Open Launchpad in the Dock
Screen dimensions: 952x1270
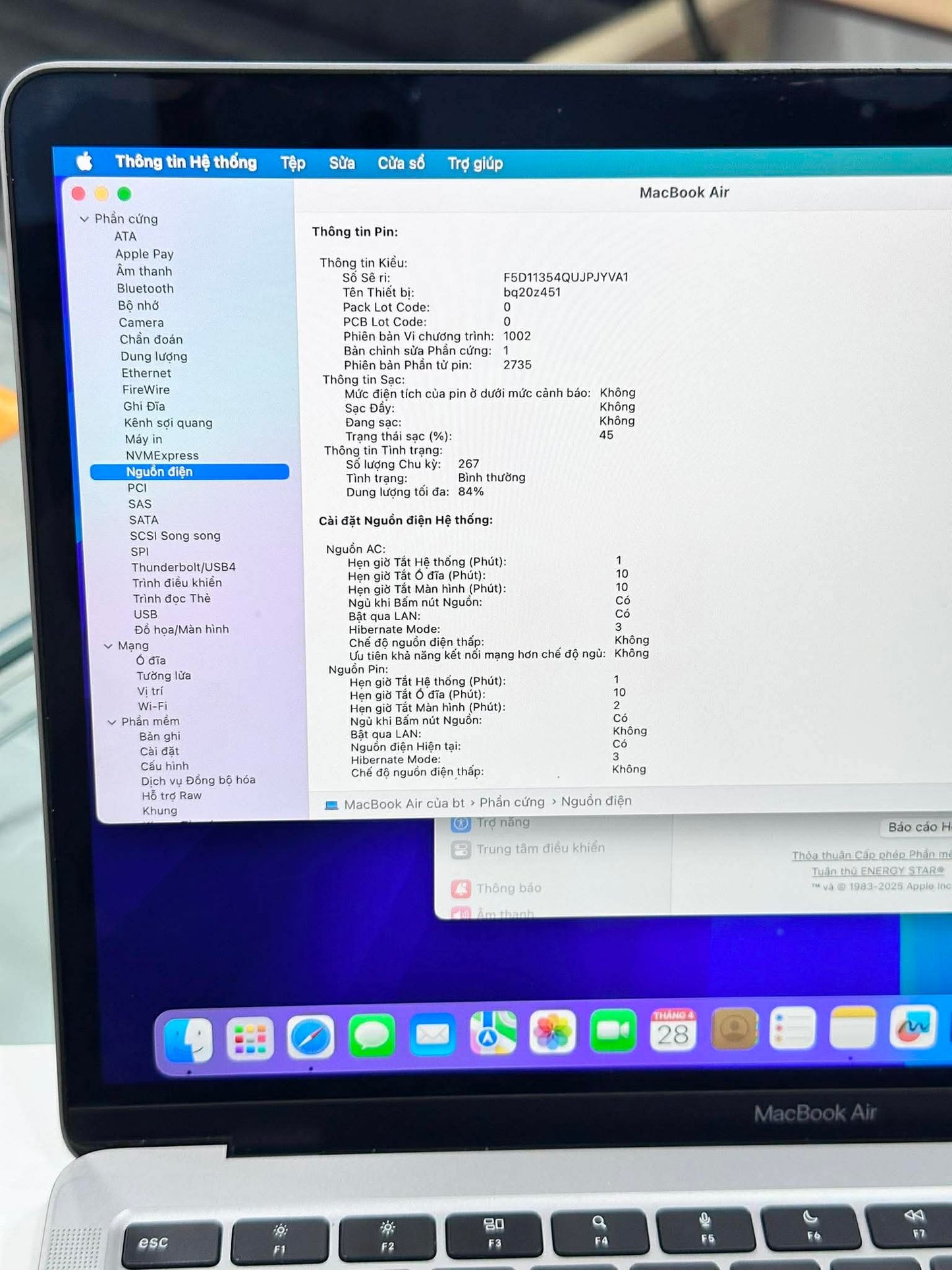coord(250,1039)
